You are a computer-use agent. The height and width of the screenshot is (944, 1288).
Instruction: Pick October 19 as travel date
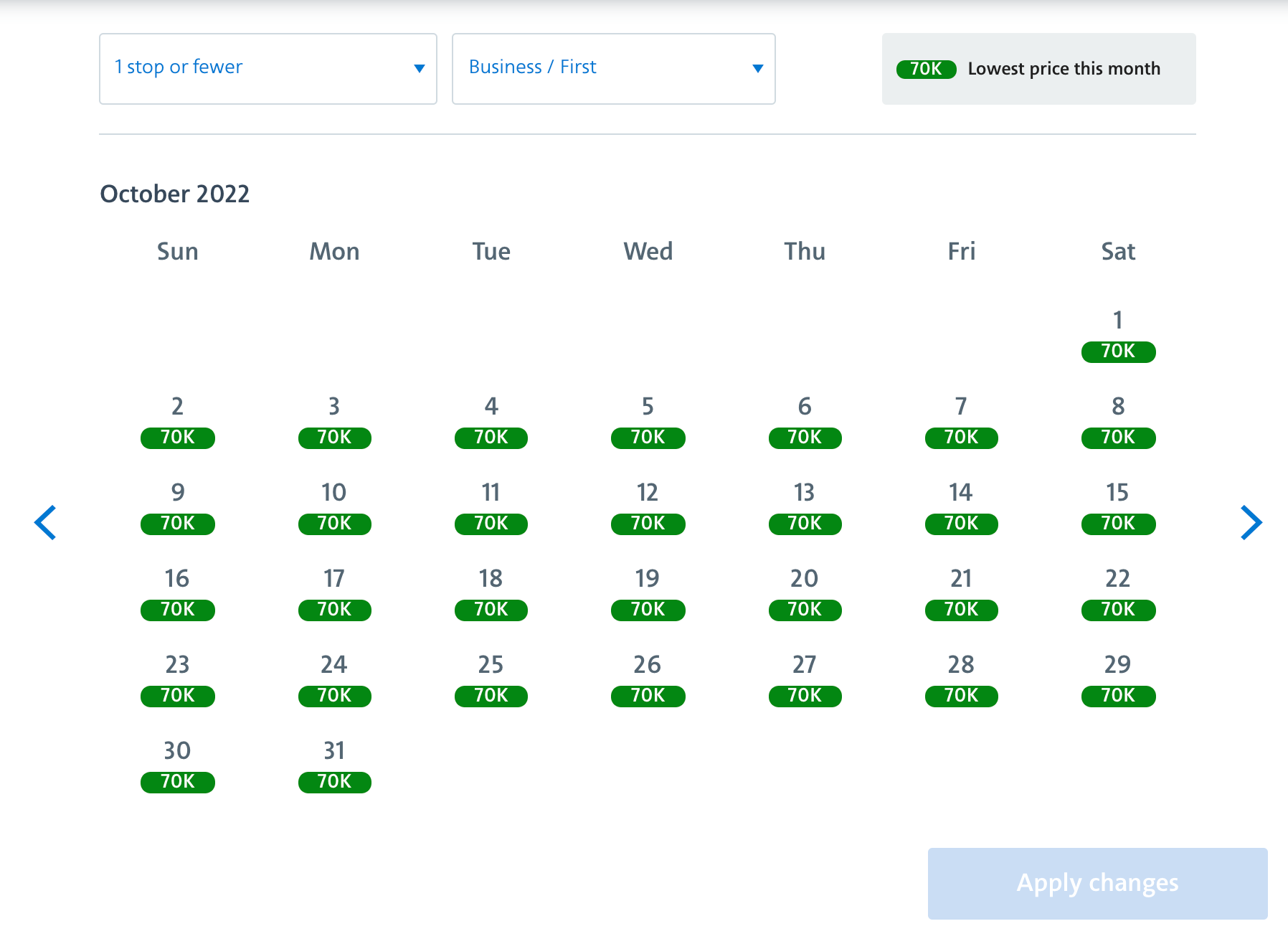click(648, 593)
